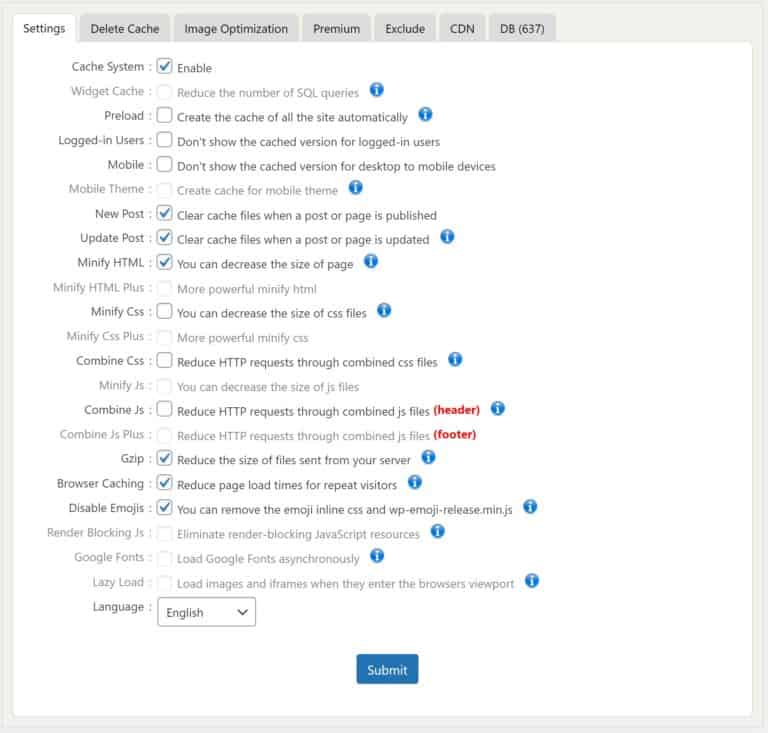The width and height of the screenshot is (768, 733).
Task: Open info icon for Render Blocking Js
Action: tap(437, 532)
